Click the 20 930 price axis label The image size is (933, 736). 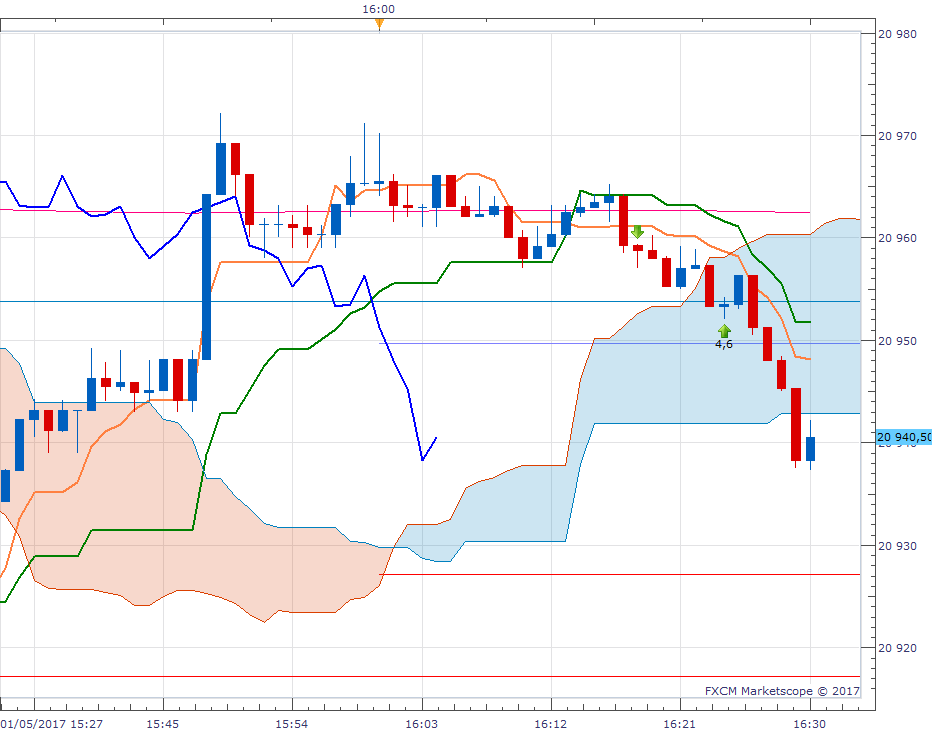[897, 546]
